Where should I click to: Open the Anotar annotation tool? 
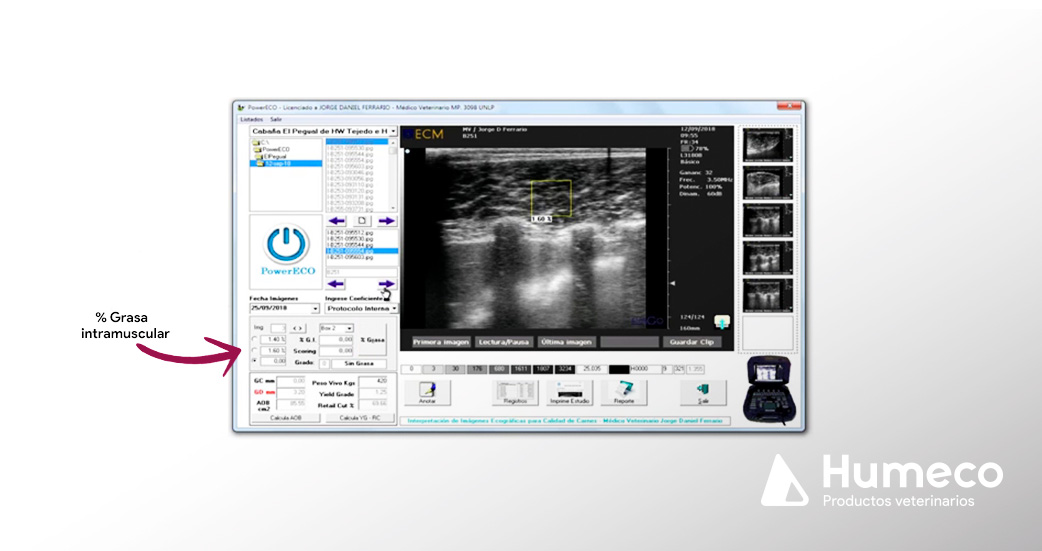[427, 393]
